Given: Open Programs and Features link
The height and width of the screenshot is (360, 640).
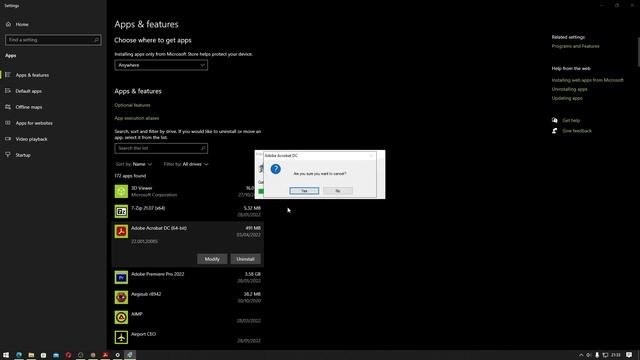Looking at the screenshot, I should (576, 46).
